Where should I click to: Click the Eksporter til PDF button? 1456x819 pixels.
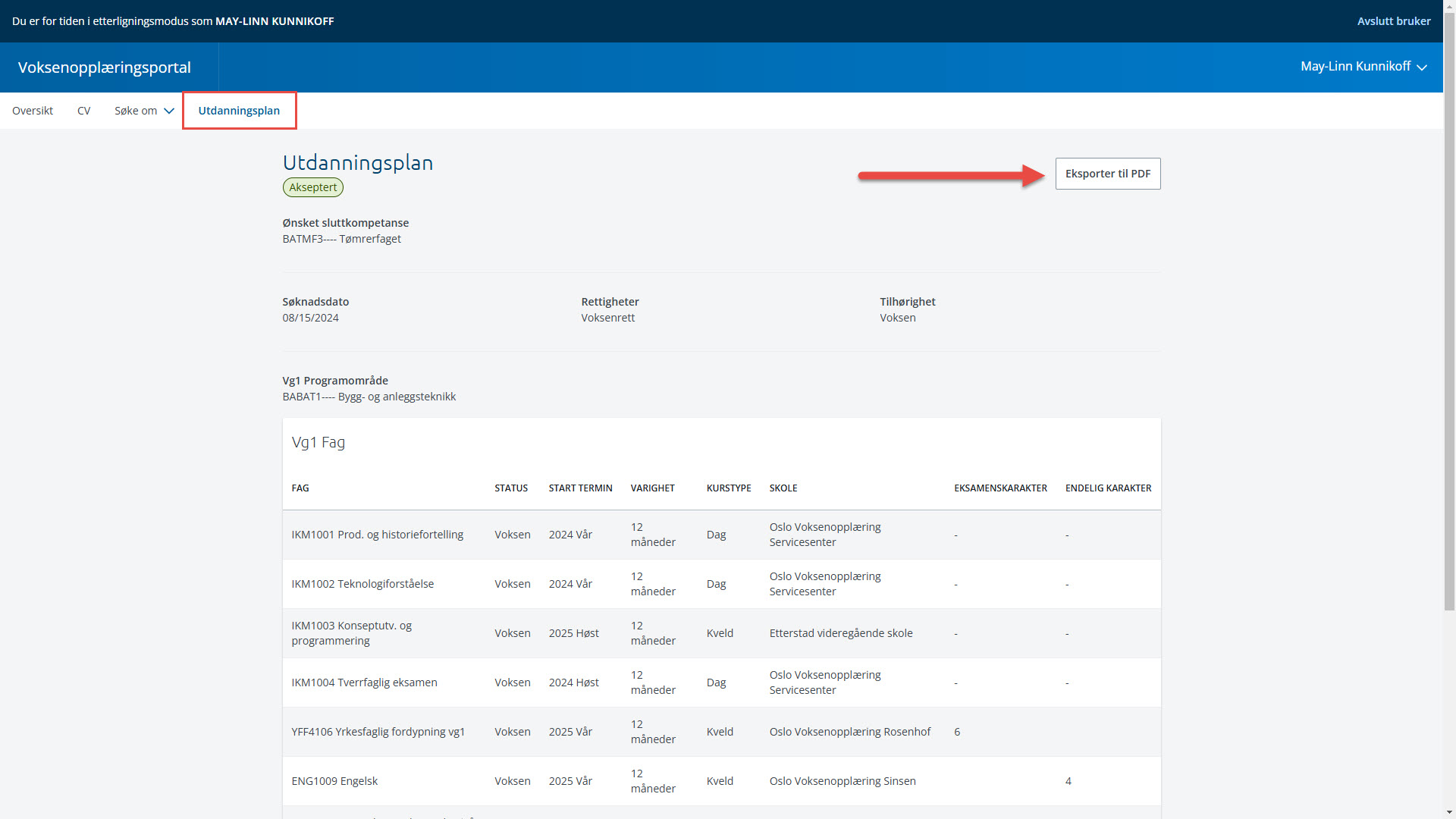[x=1107, y=174]
